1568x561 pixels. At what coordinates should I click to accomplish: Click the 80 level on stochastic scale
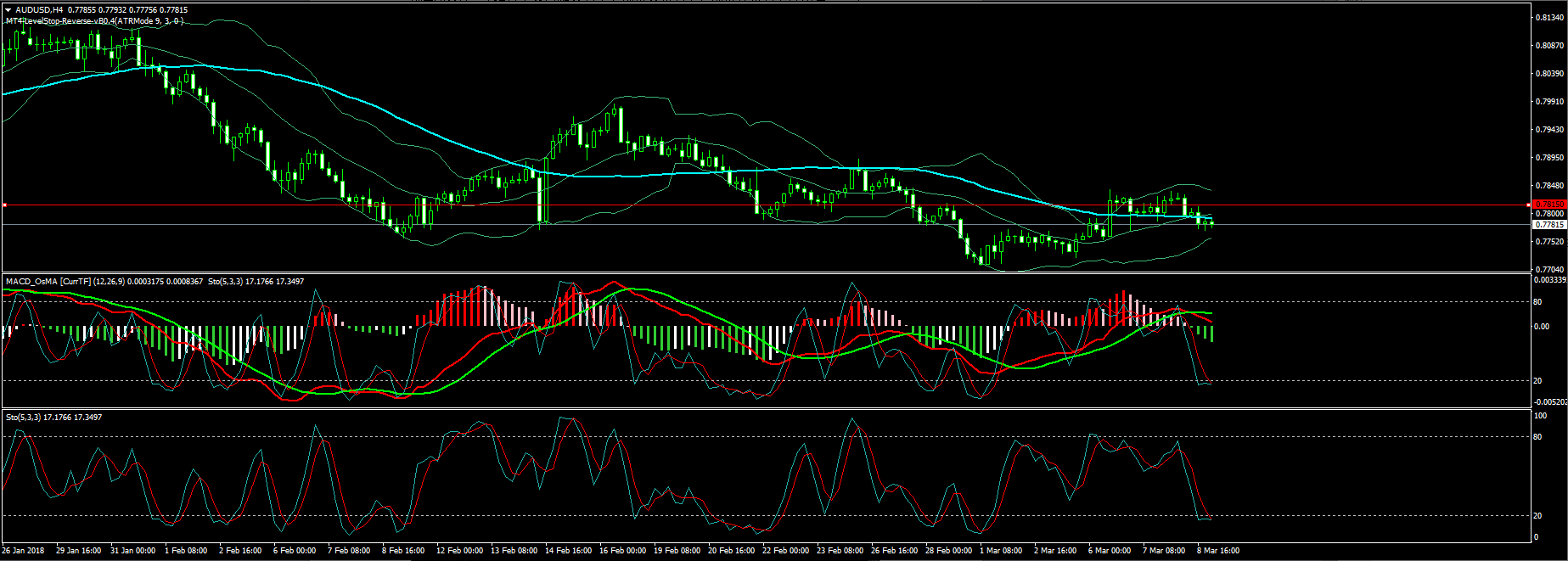[x=1537, y=437]
